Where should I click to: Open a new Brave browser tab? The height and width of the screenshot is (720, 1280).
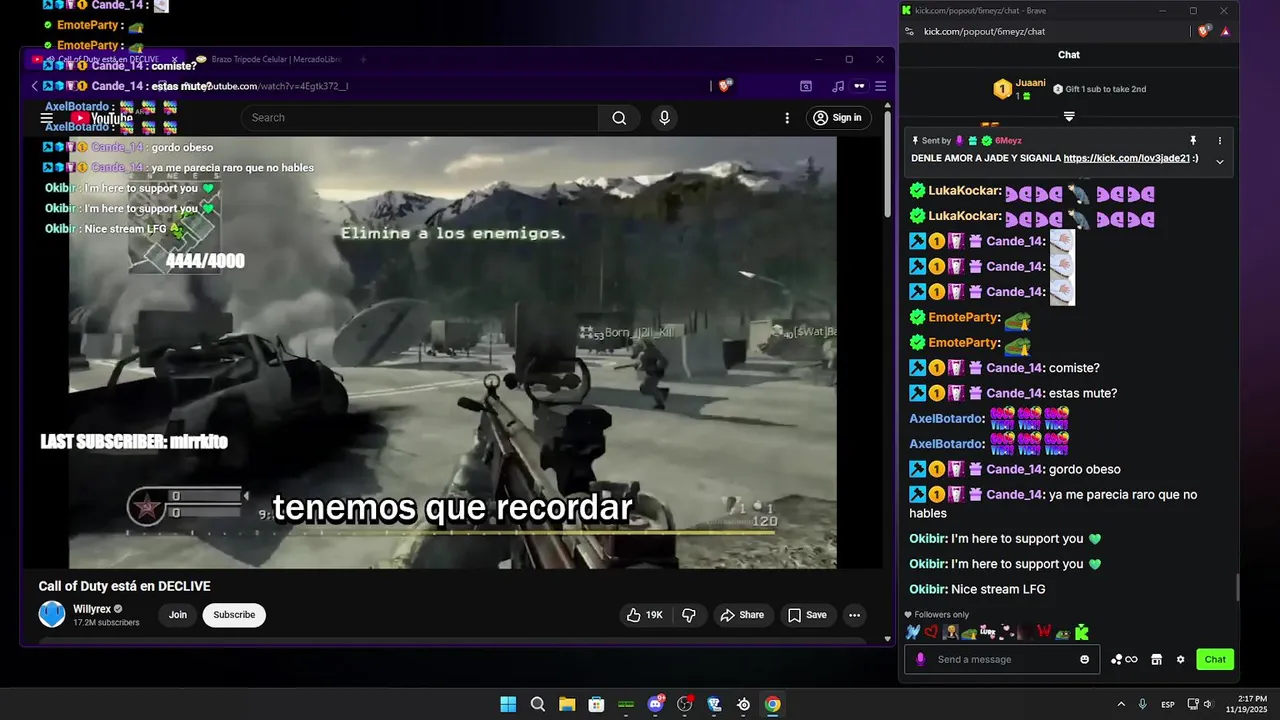click(364, 60)
